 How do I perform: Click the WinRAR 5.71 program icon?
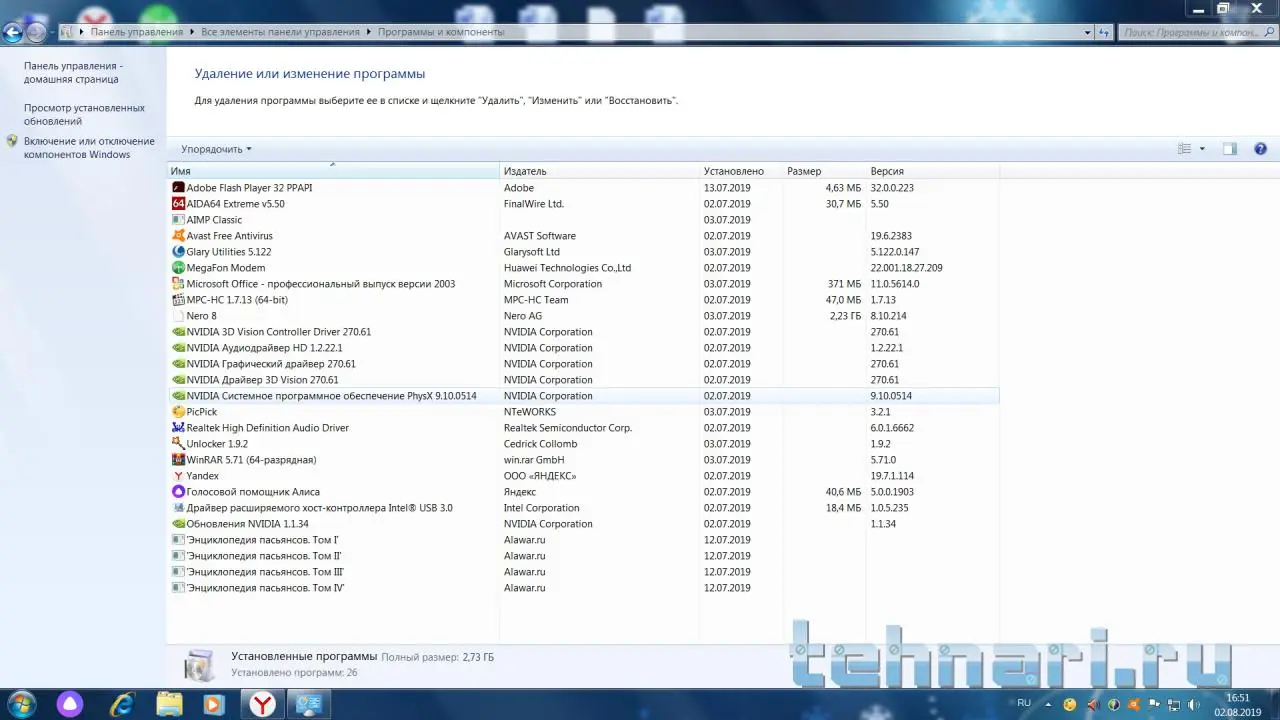click(x=178, y=460)
